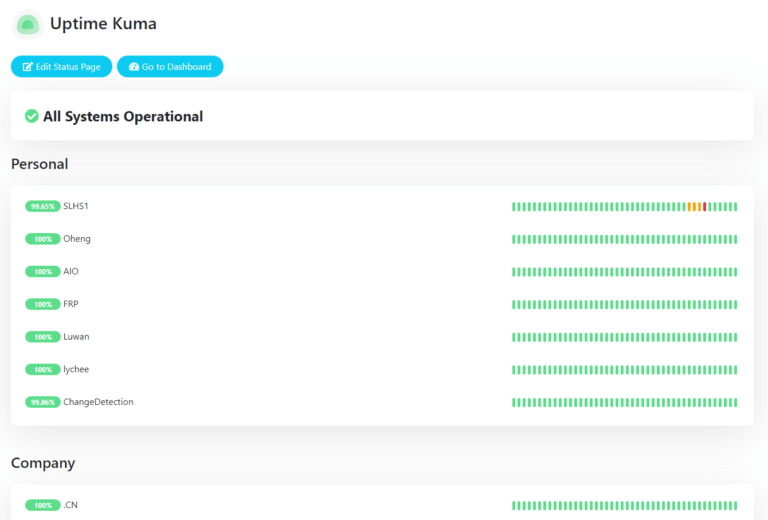Go to Dashboard button
This screenshot has width=768, height=520.
[170, 67]
